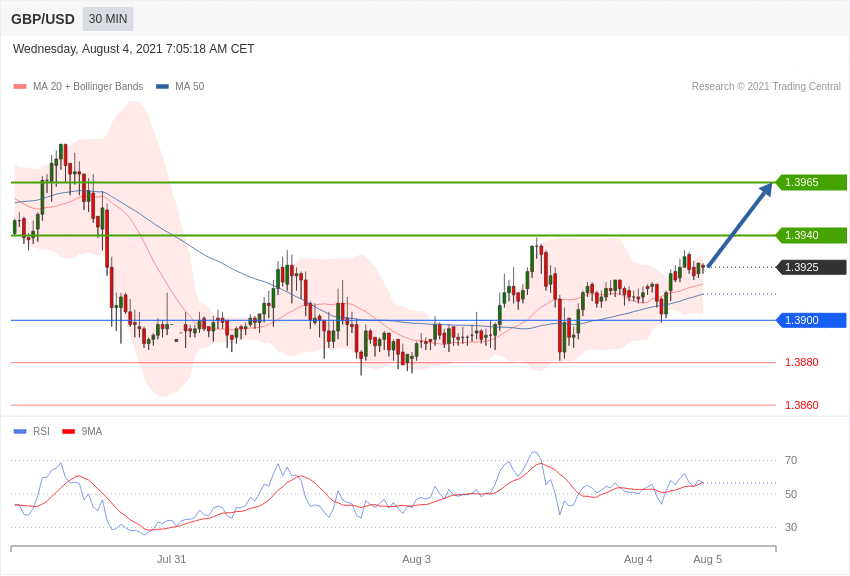Click the blue MA 50 legend swatch
This screenshot has width=850, height=576.
tap(162, 87)
